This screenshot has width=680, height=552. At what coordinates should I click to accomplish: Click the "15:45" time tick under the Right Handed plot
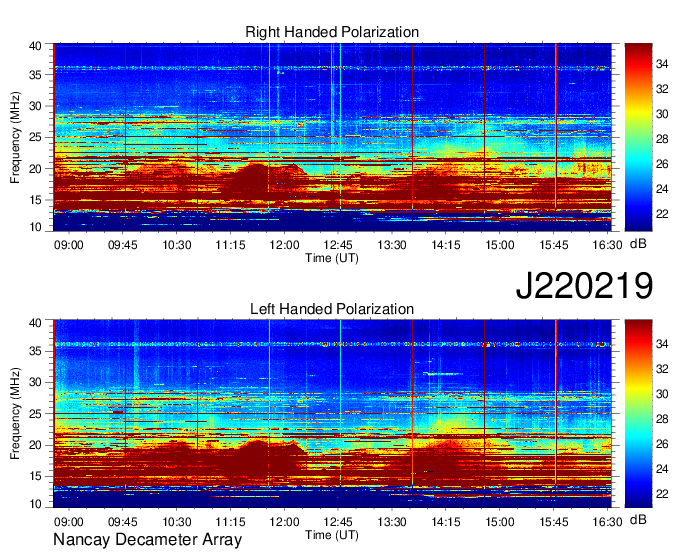(553, 245)
